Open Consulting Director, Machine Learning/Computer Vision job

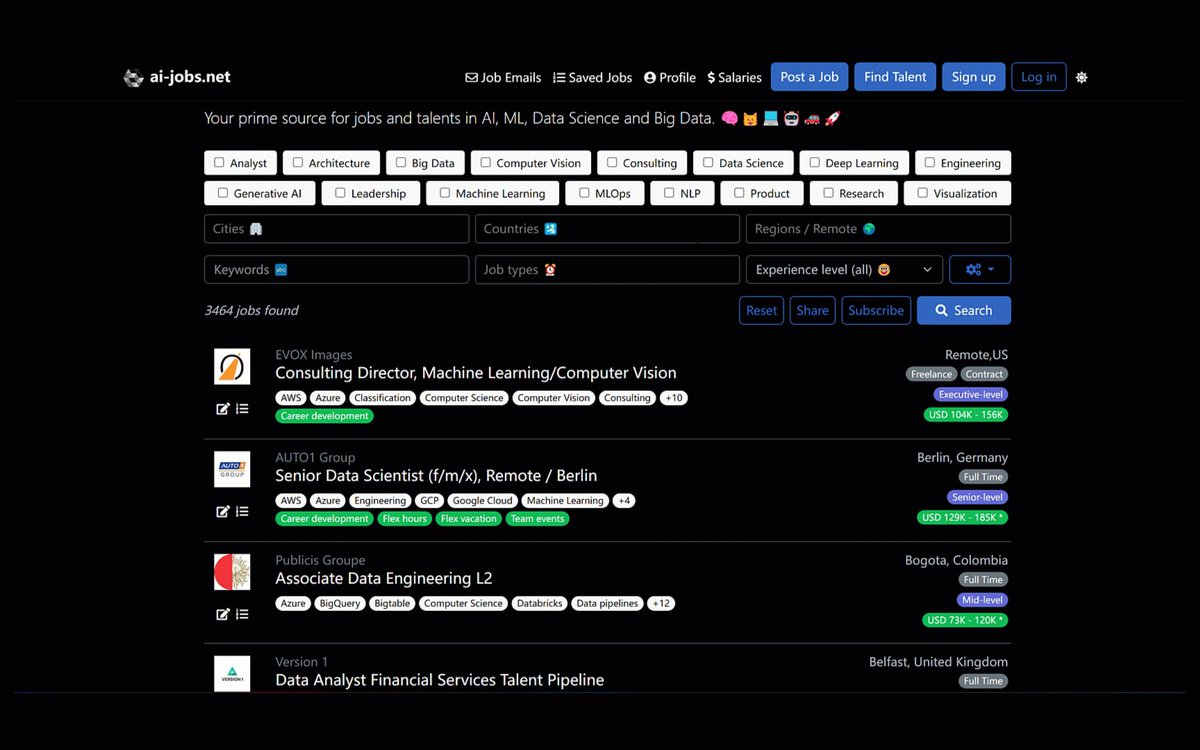476,373
